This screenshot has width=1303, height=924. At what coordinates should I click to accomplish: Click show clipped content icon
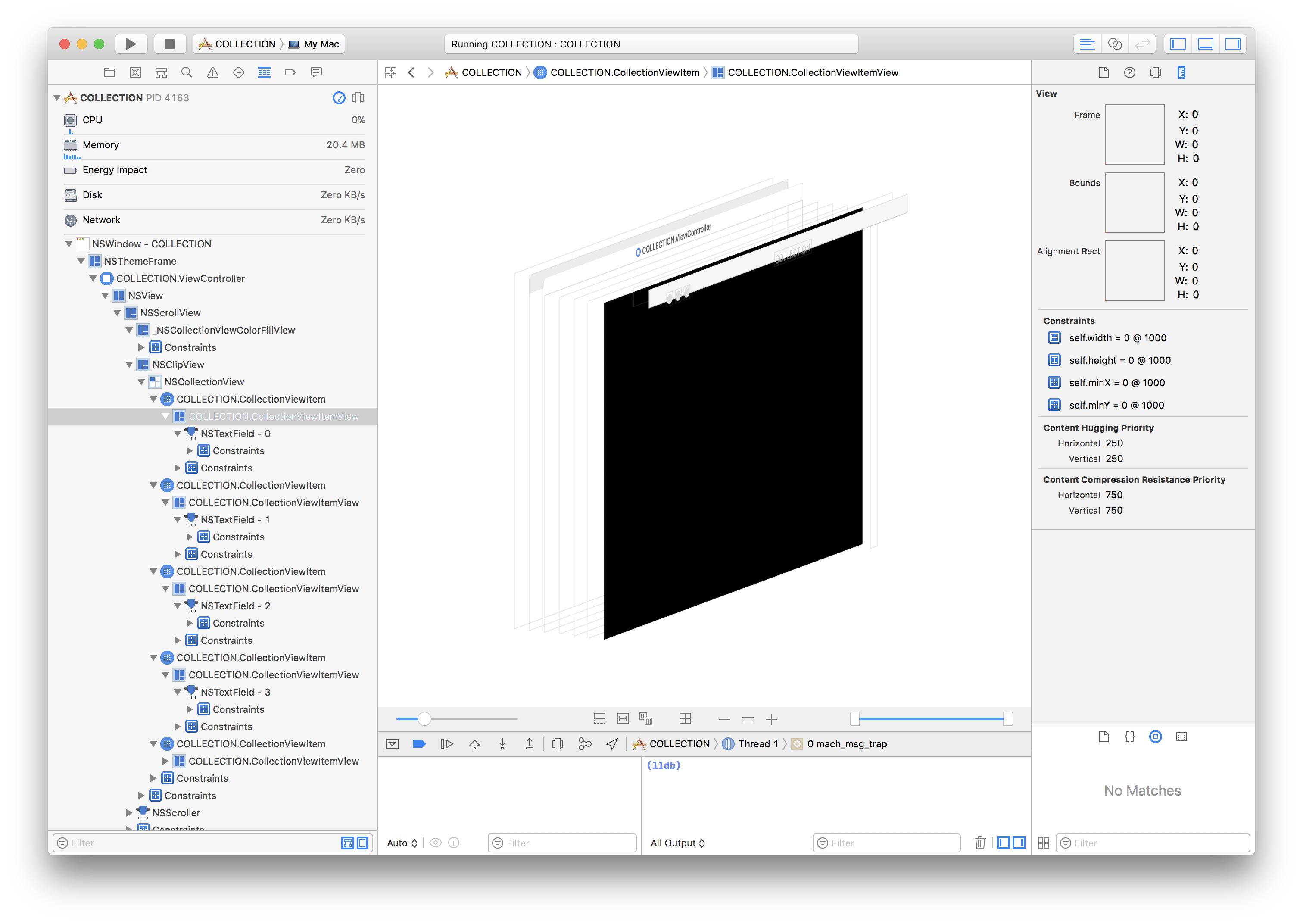pyautogui.click(x=599, y=718)
